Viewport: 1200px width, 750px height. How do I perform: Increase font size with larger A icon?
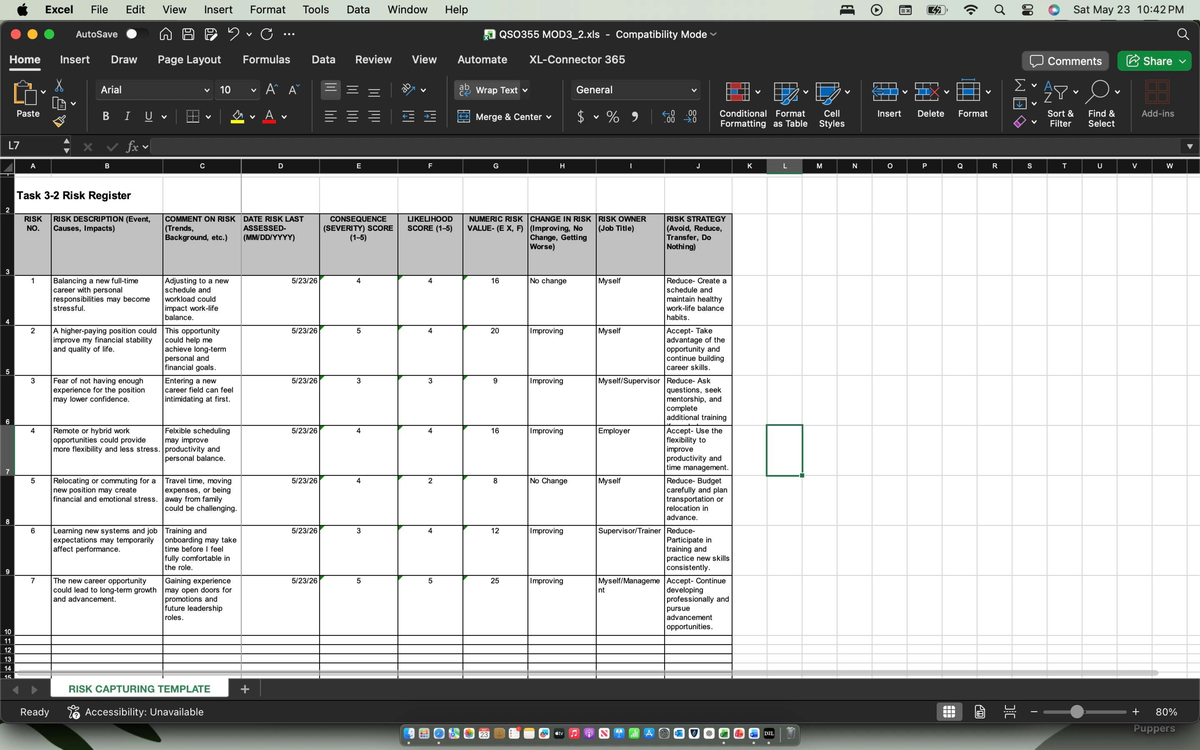click(274, 90)
